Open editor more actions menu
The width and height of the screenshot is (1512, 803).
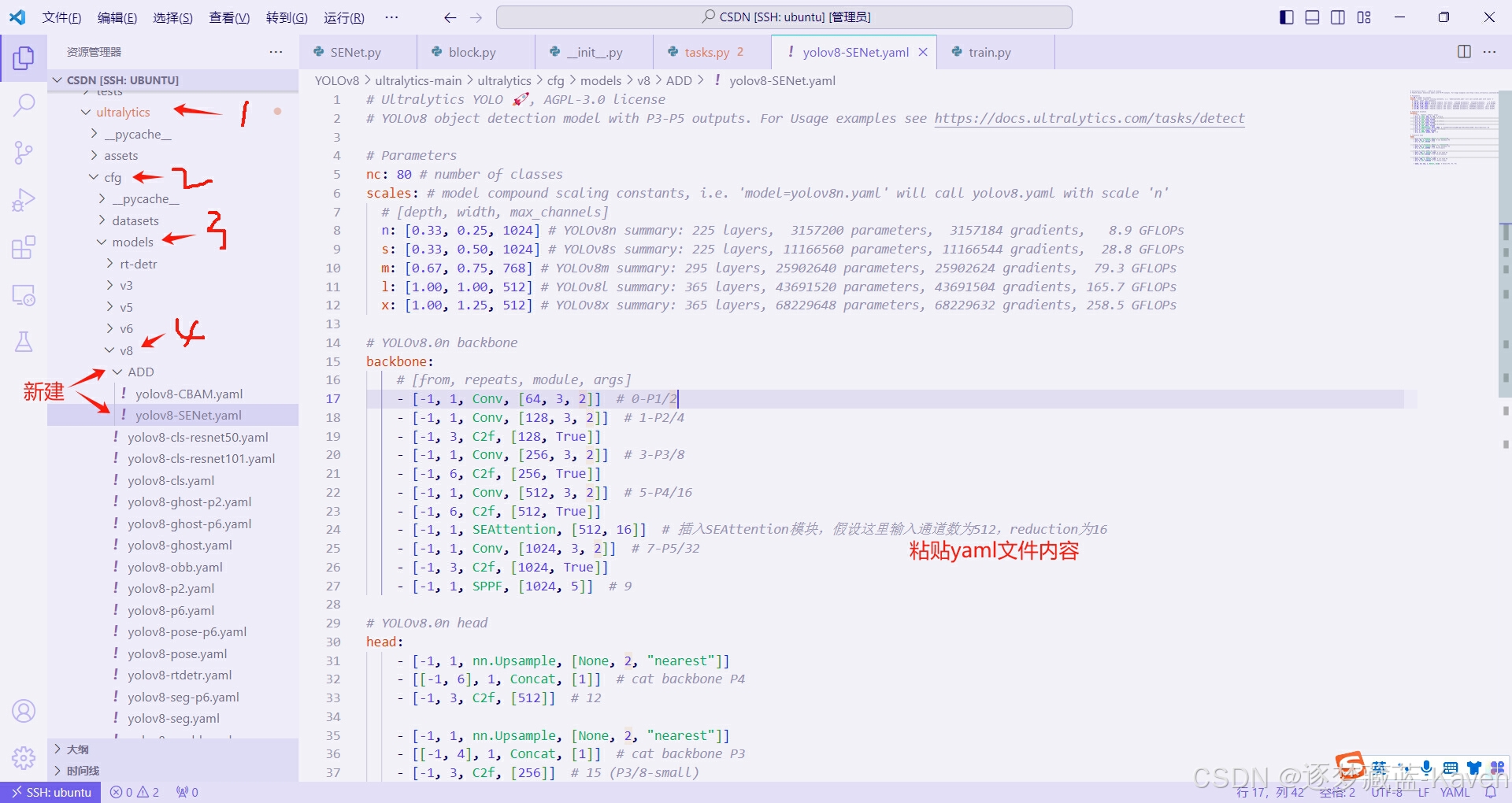(1489, 52)
